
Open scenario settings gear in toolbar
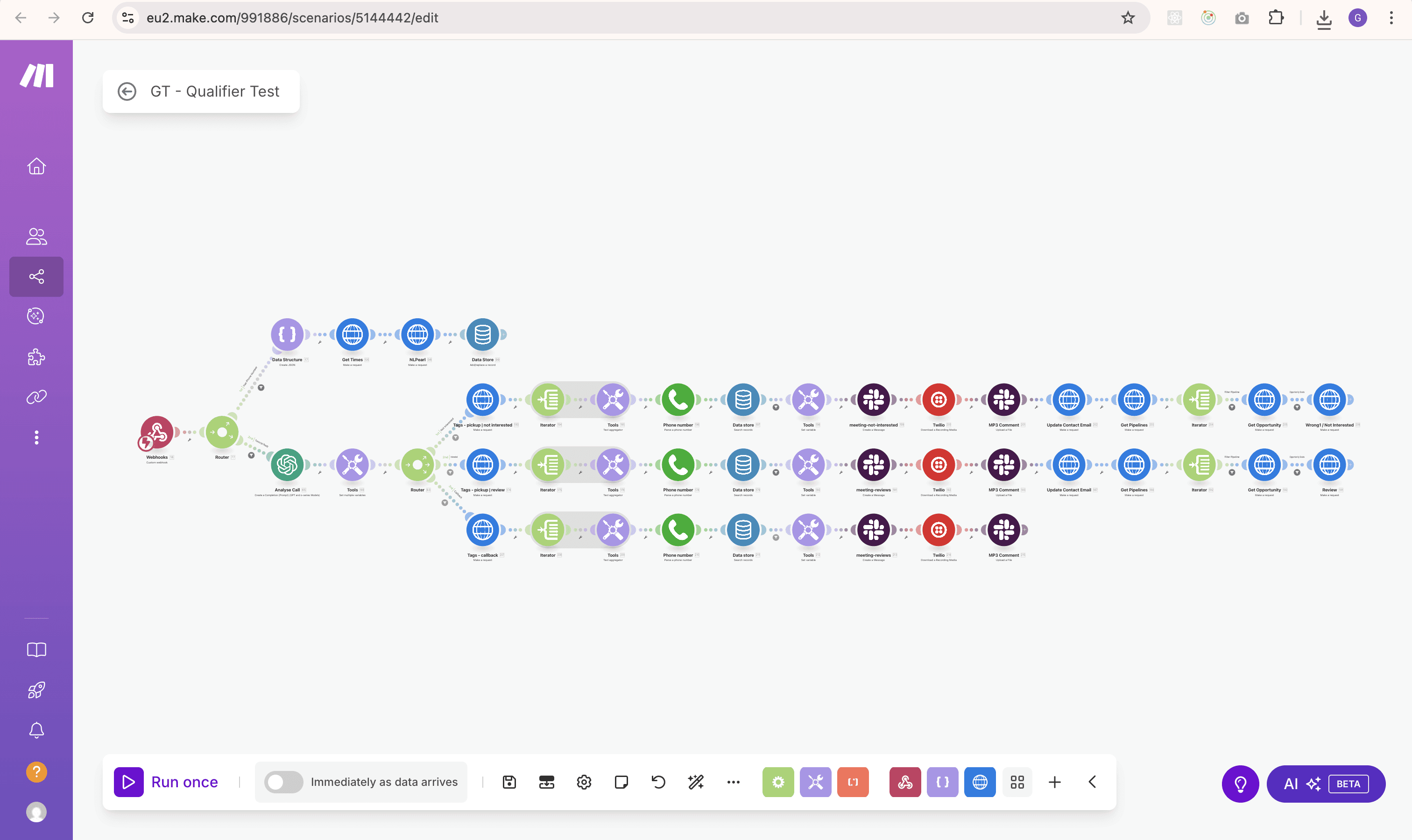coord(583,782)
